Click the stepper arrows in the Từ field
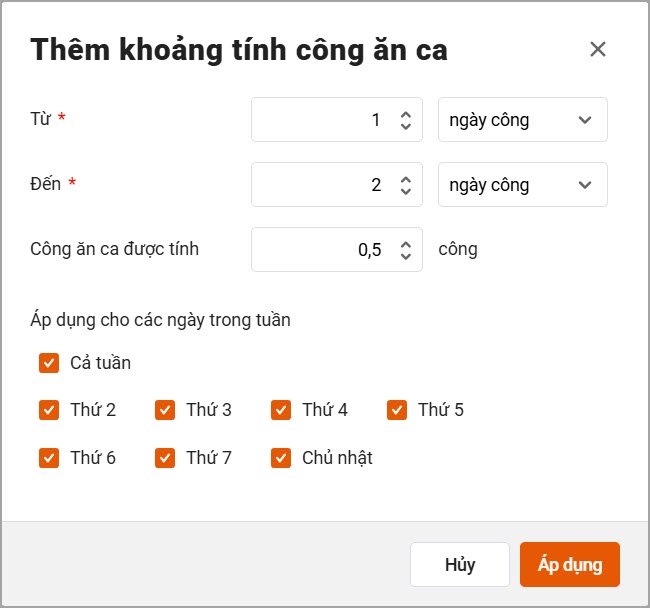The width and height of the screenshot is (650, 608). coord(405,120)
